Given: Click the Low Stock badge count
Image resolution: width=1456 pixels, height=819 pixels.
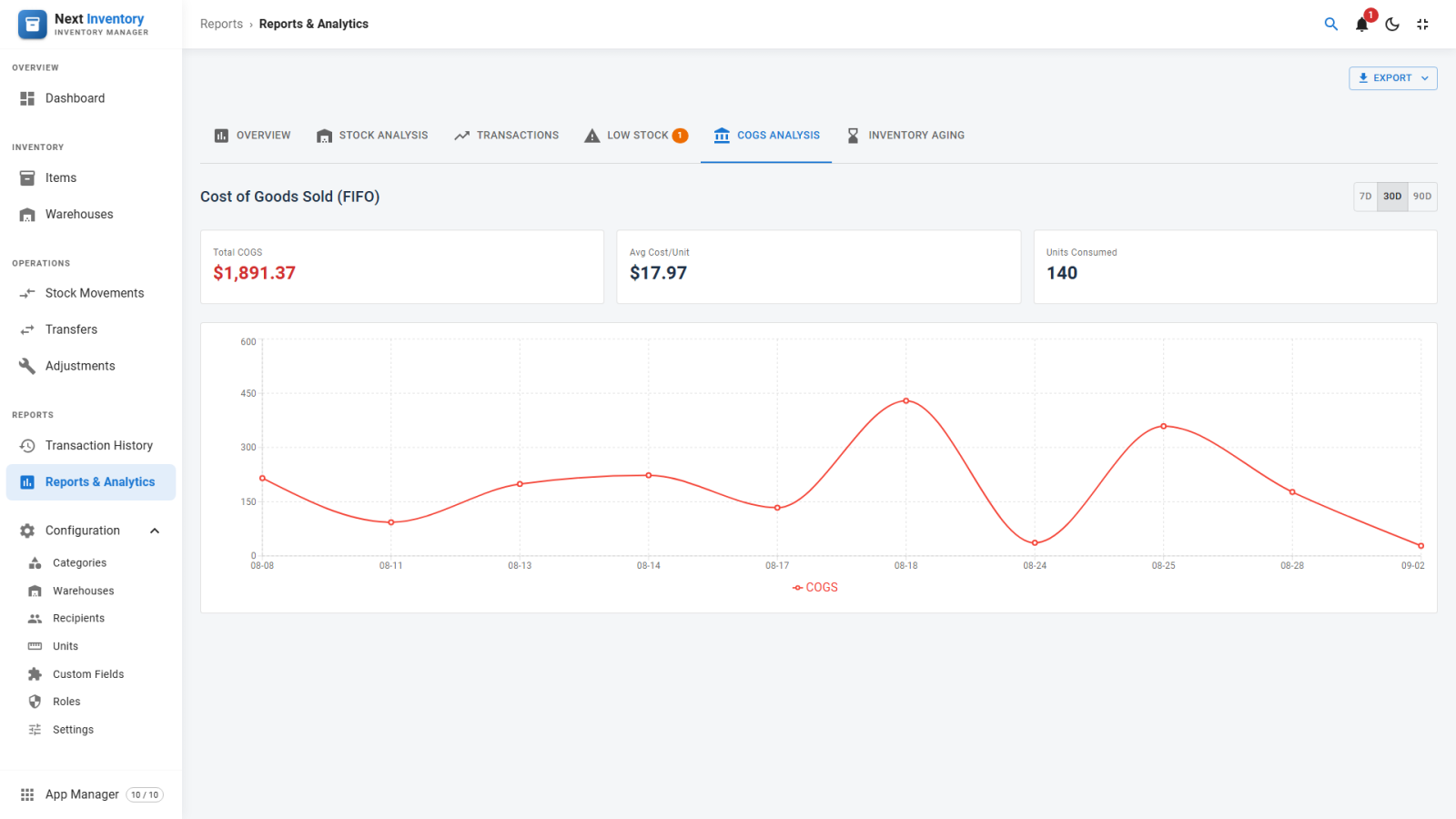Looking at the screenshot, I should (x=680, y=136).
